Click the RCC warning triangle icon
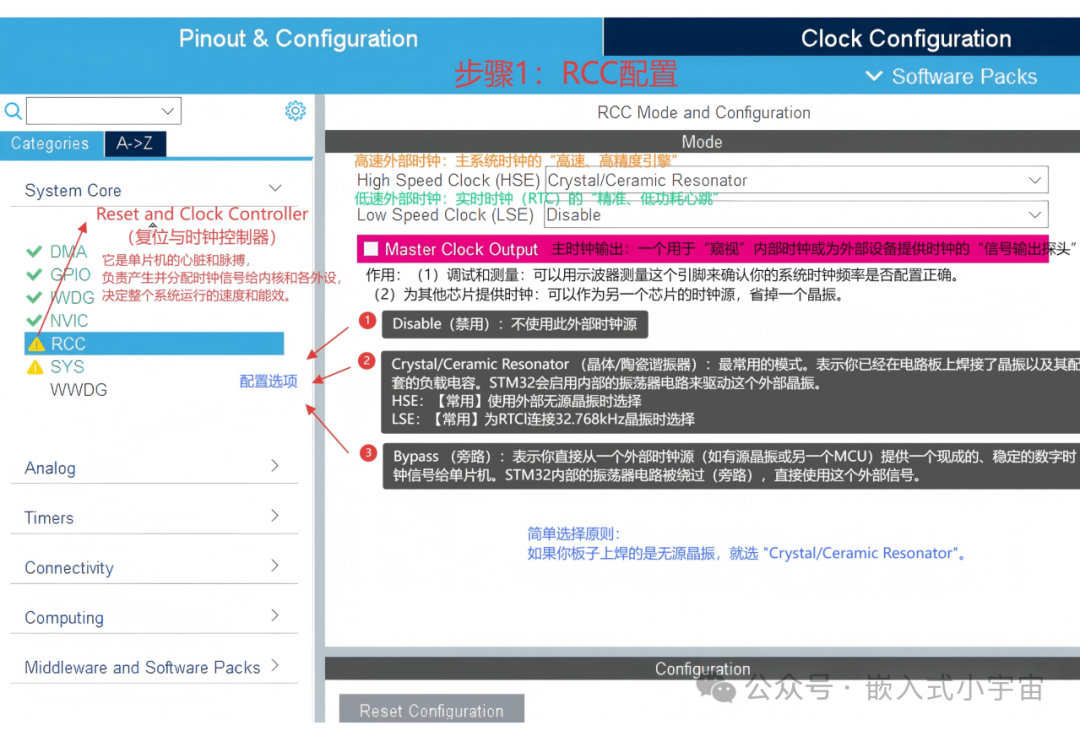This screenshot has height=731, width=1080. coord(37,344)
